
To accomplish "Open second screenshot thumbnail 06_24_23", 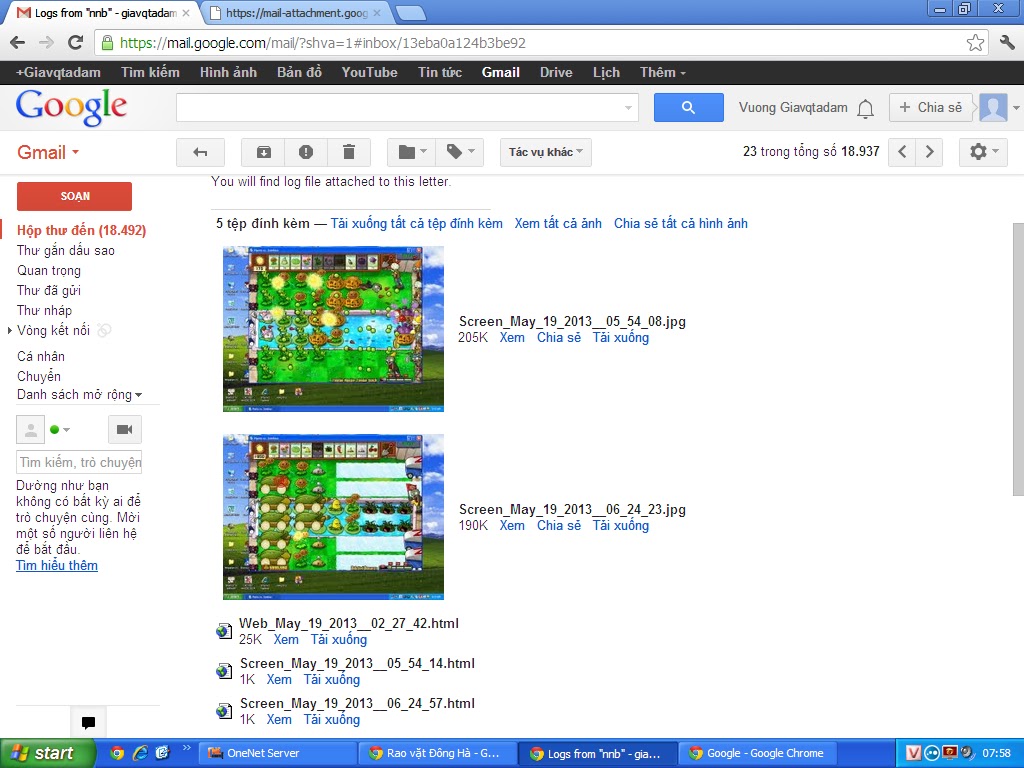I will click(333, 517).
